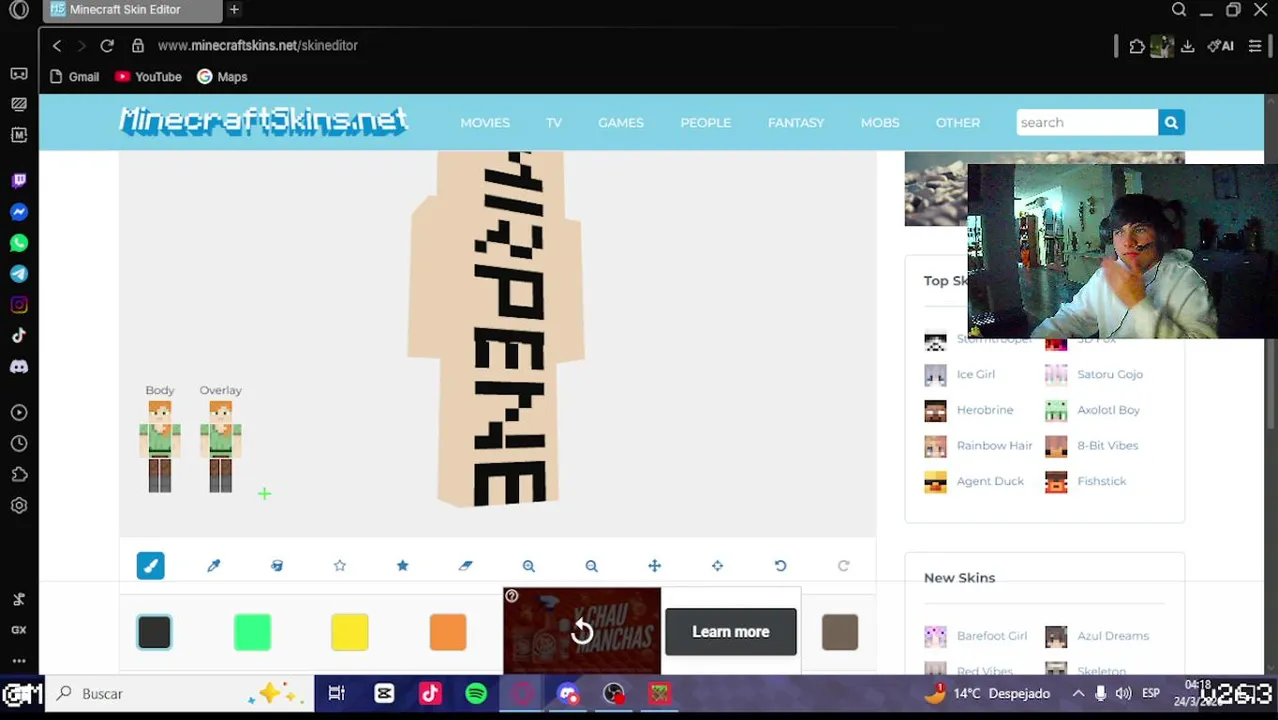This screenshot has height=720, width=1278.
Task: Go back to the previous page
Action: point(57,45)
